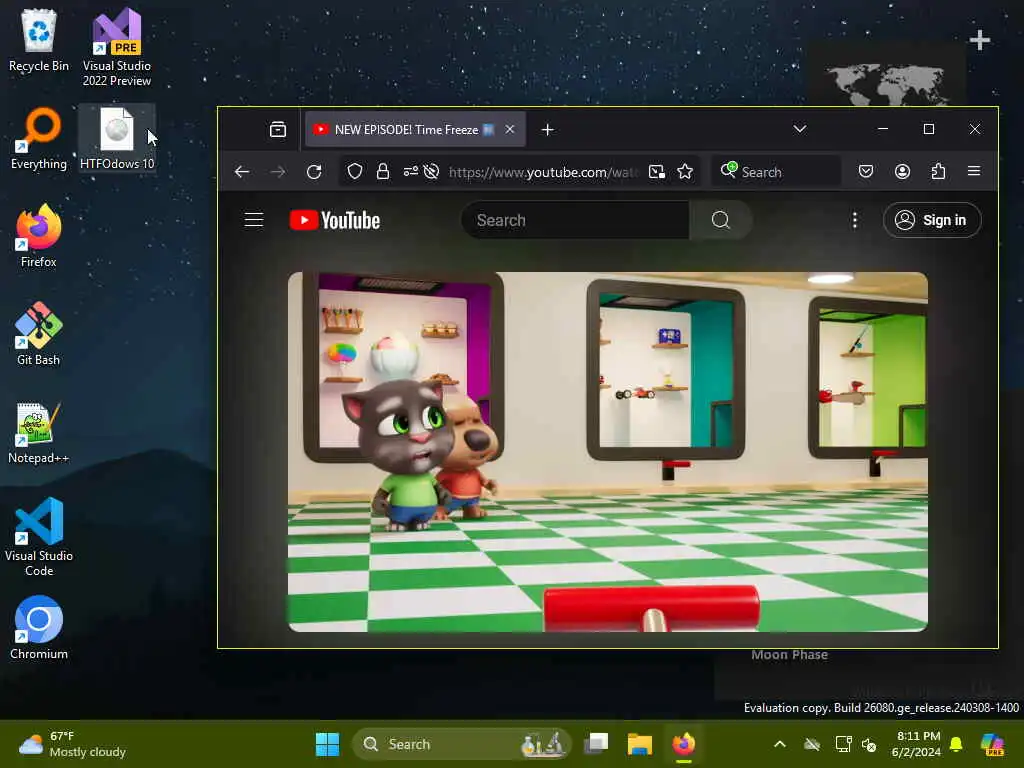The width and height of the screenshot is (1024, 768).
Task: Open the clock showing 8:11 PM
Action: pyautogui.click(x=916, y=744)
